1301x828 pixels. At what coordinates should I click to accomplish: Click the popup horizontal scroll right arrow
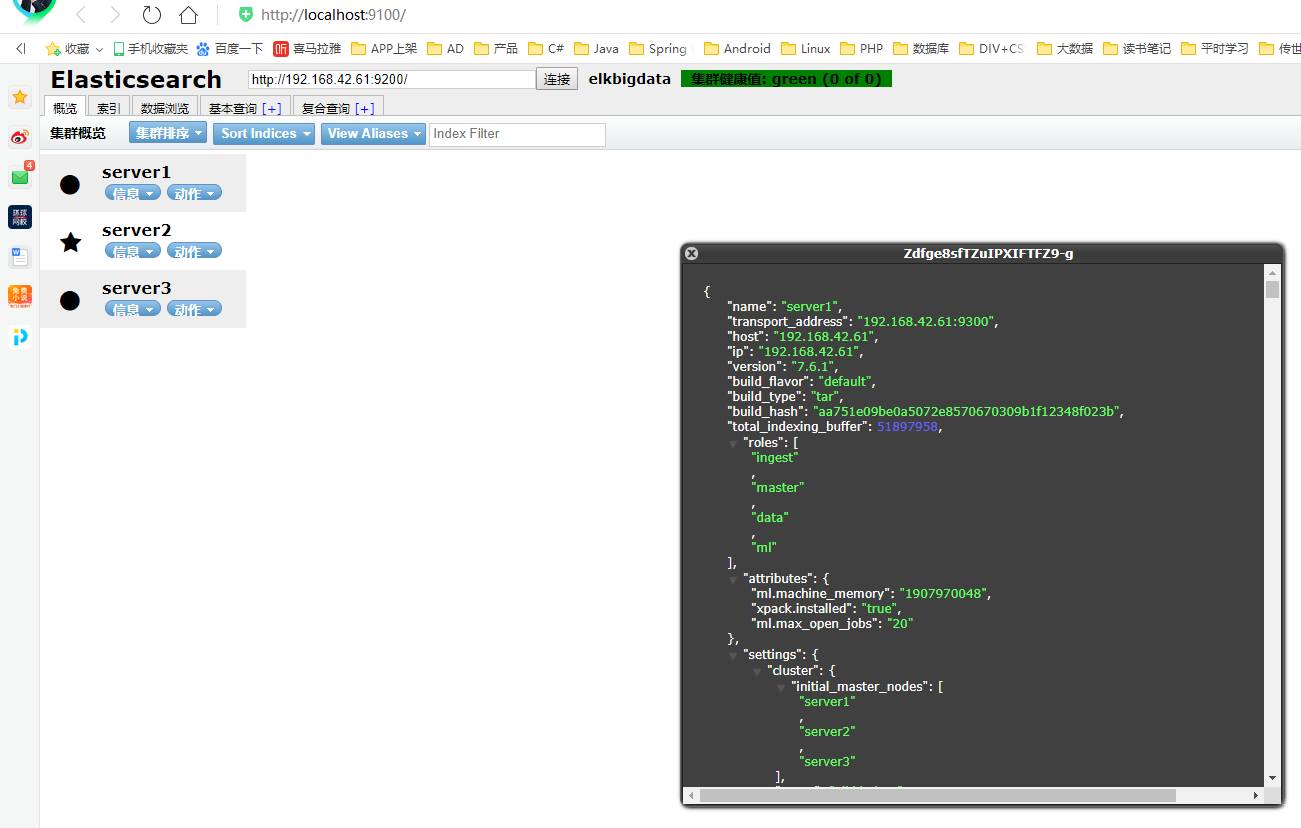tap(1256, 796)
